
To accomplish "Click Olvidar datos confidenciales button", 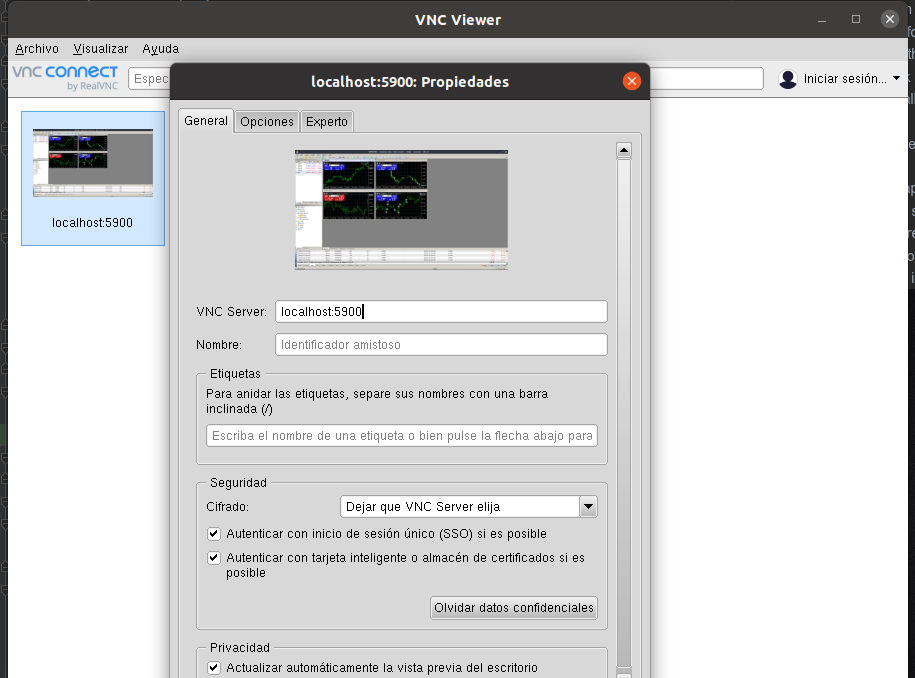I will pos(514,608).
